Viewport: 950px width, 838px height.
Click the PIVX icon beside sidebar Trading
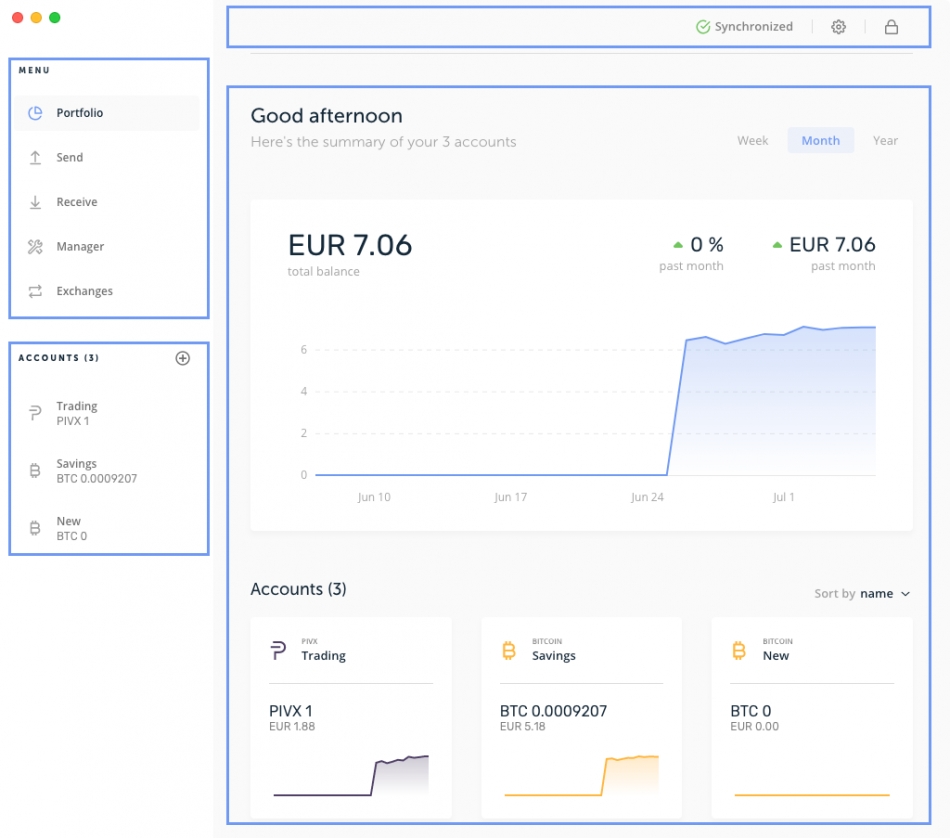click(x=35, y=413)
